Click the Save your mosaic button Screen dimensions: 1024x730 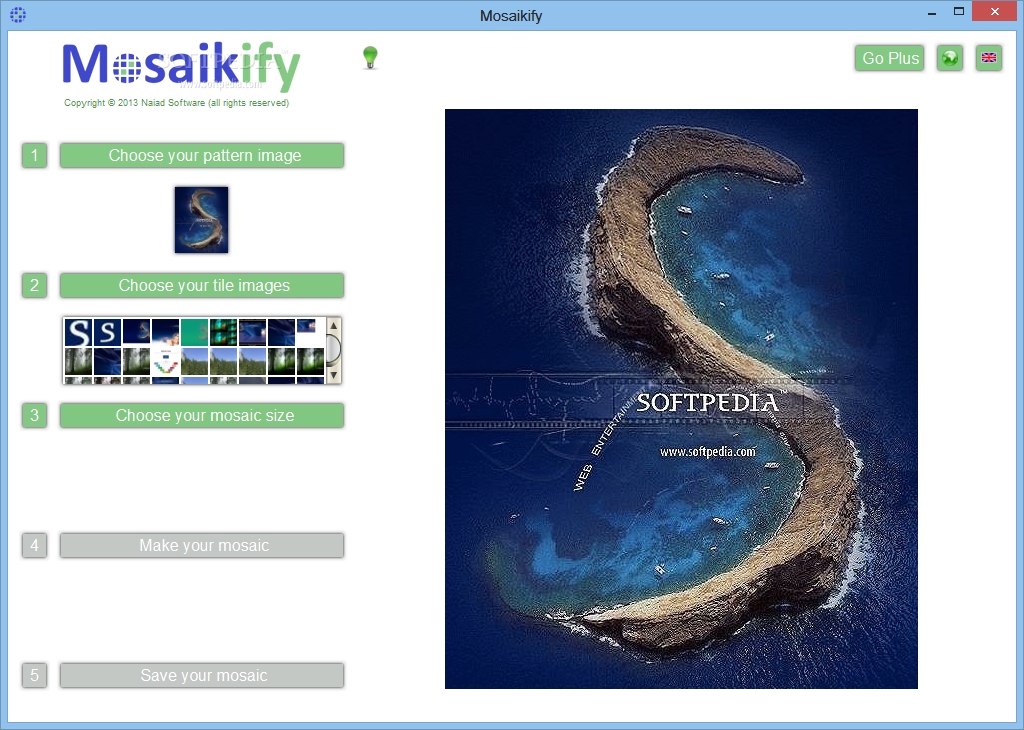[202, 675]
